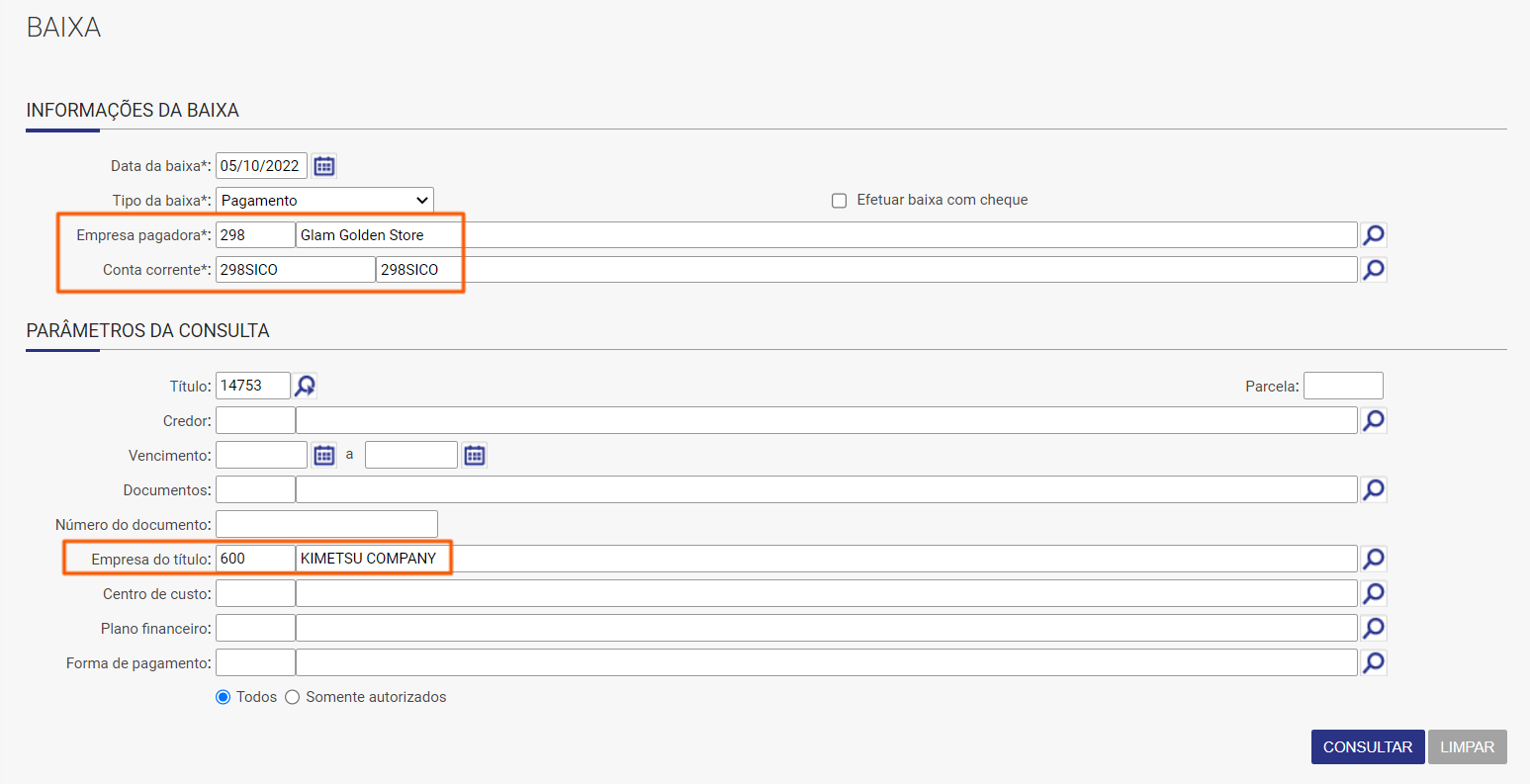
Task: Click the Documentos code field
Action: (x=255, y=489)
